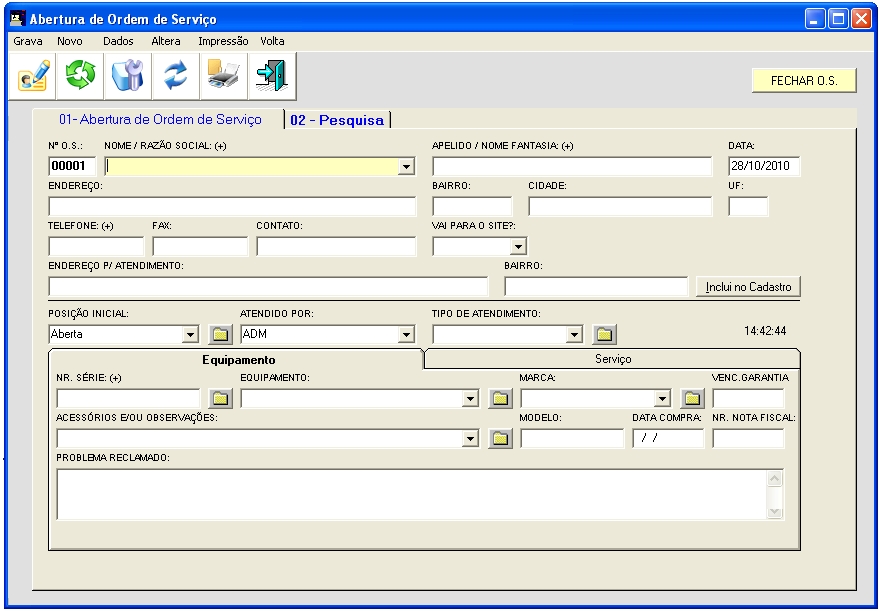Click inside the Problema Reclamado text area
The width and height of the screenshot is (881, 612).
click(410, 495)
